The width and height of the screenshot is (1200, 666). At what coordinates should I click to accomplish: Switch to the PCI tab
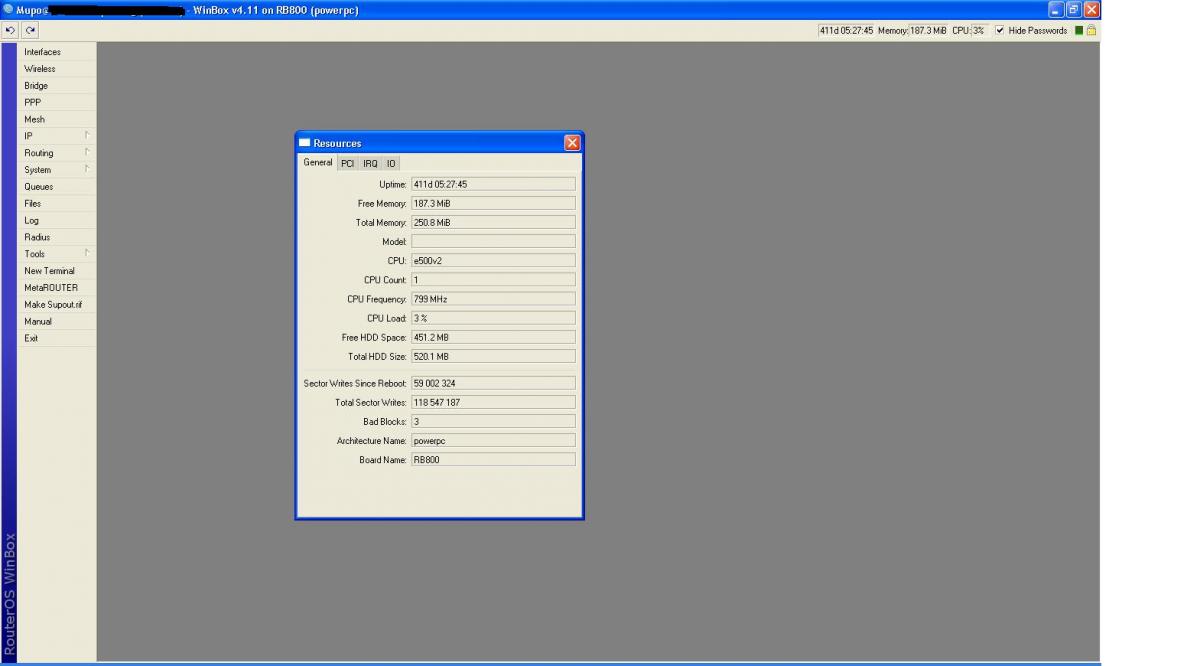click(x=347, y=163)
